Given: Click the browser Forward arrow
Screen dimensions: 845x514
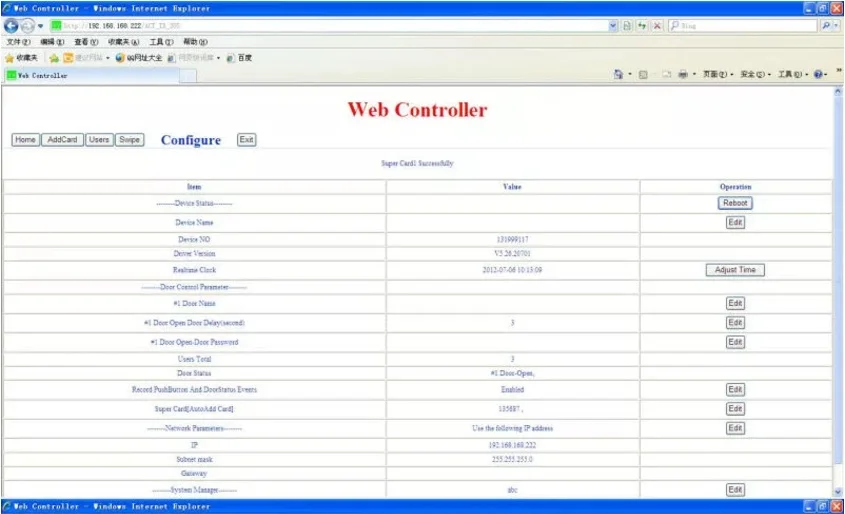Looking at the screenshot, I should click(x=27, y=25).
